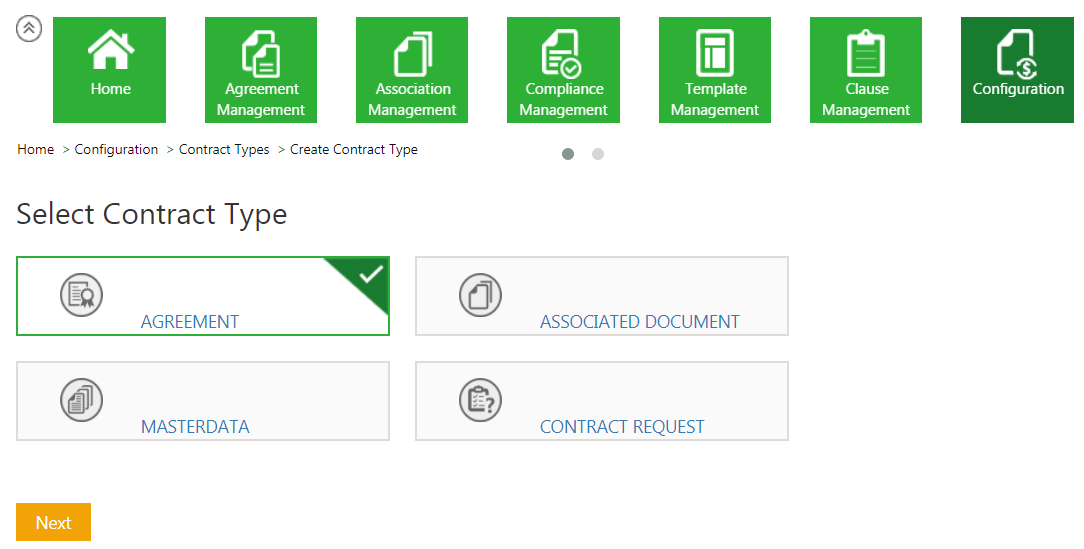Switch to the second step indicator dot
Viewport: 1084px width, 549px height.
tap(598, 154)
